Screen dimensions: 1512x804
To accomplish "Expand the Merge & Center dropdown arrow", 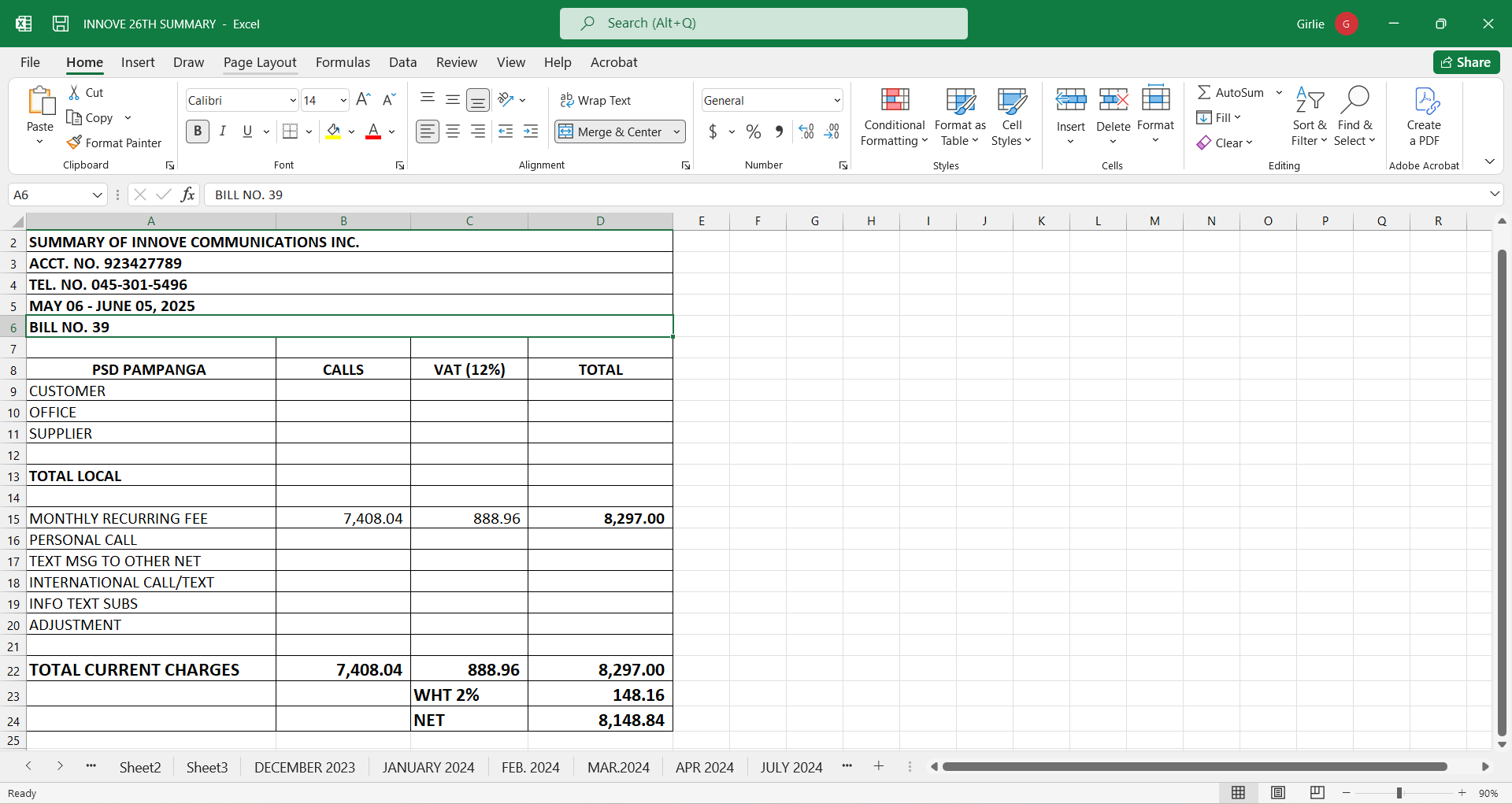I will tap(676, 132).
